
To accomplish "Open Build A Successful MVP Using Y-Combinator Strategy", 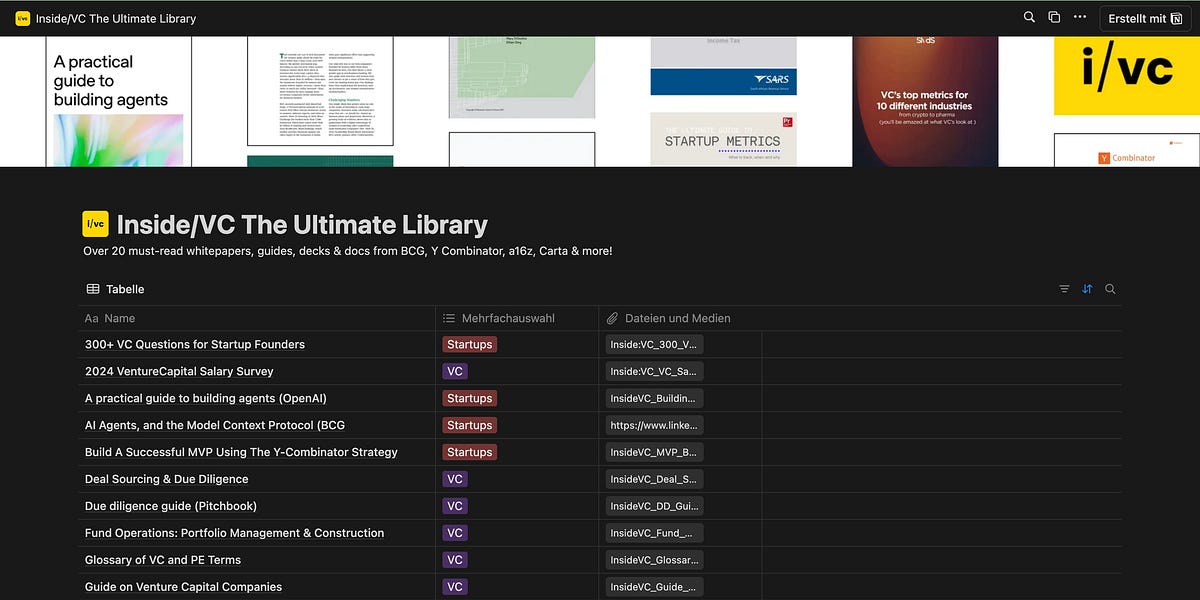I will pyautogui.click(x=241, y=452).
